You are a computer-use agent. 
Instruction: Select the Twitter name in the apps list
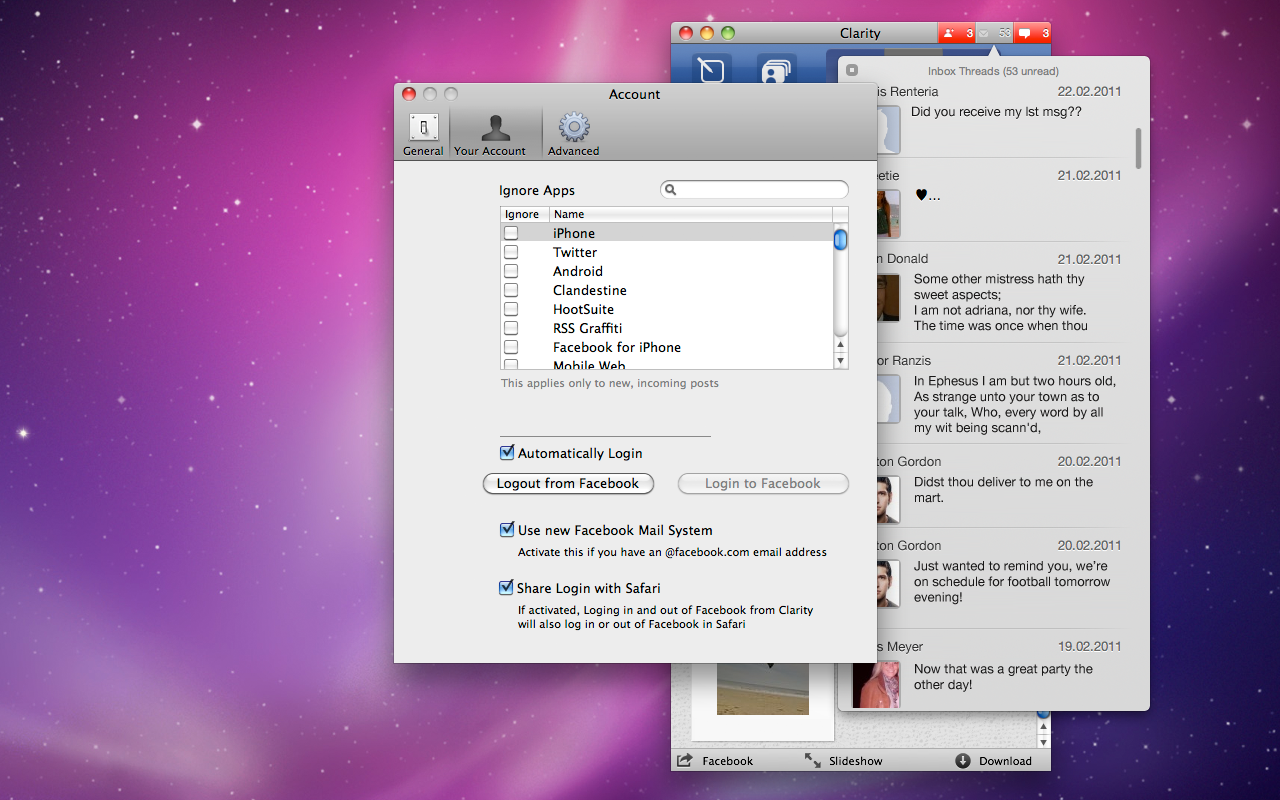click(x=575, y=252)
